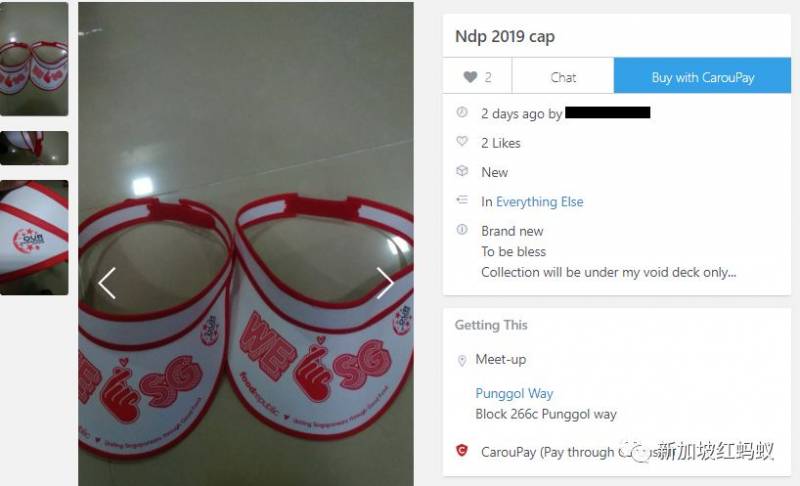Expand the truncated description ending void deck only
800x486 pixels.
coord(608,272)
